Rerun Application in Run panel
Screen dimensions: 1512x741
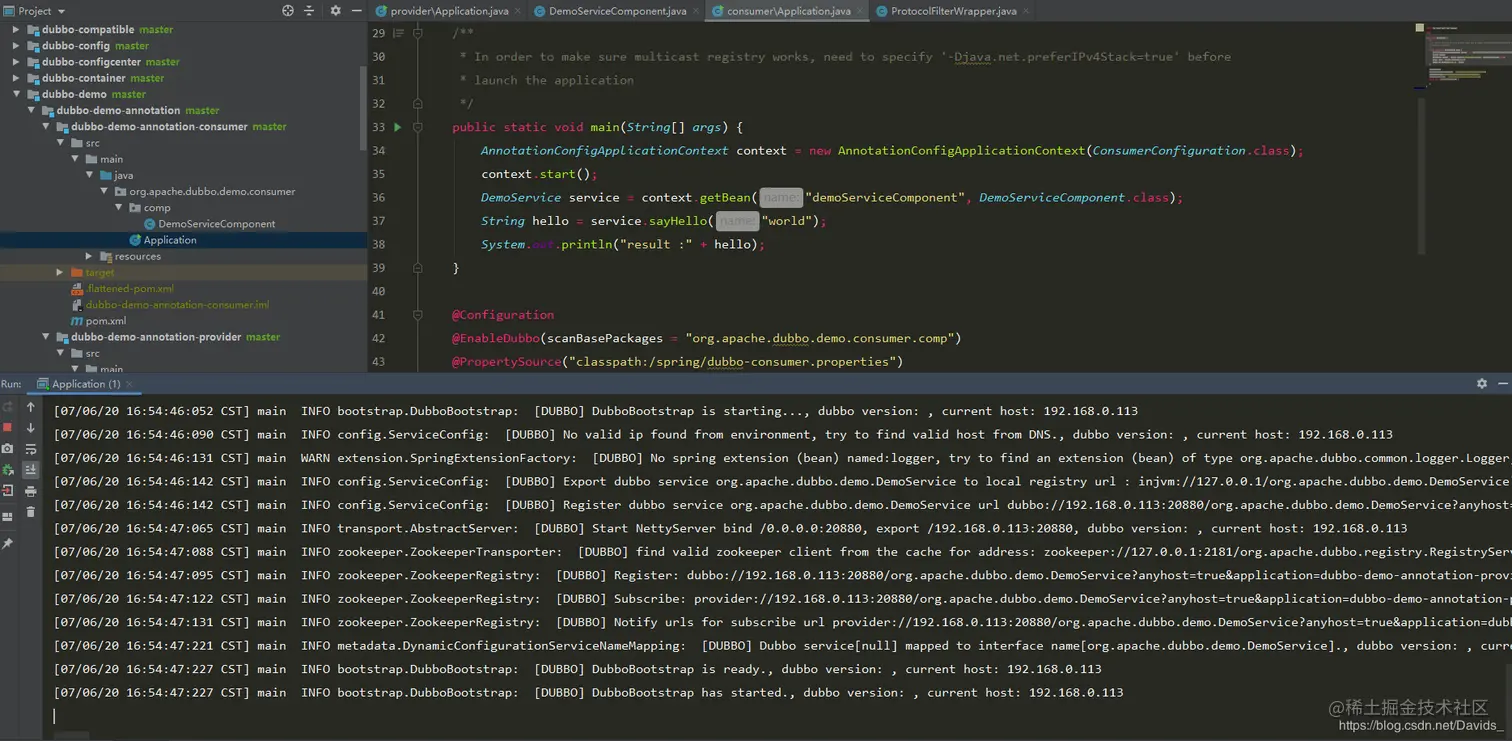pyautogui.click(x=8, y=407)
